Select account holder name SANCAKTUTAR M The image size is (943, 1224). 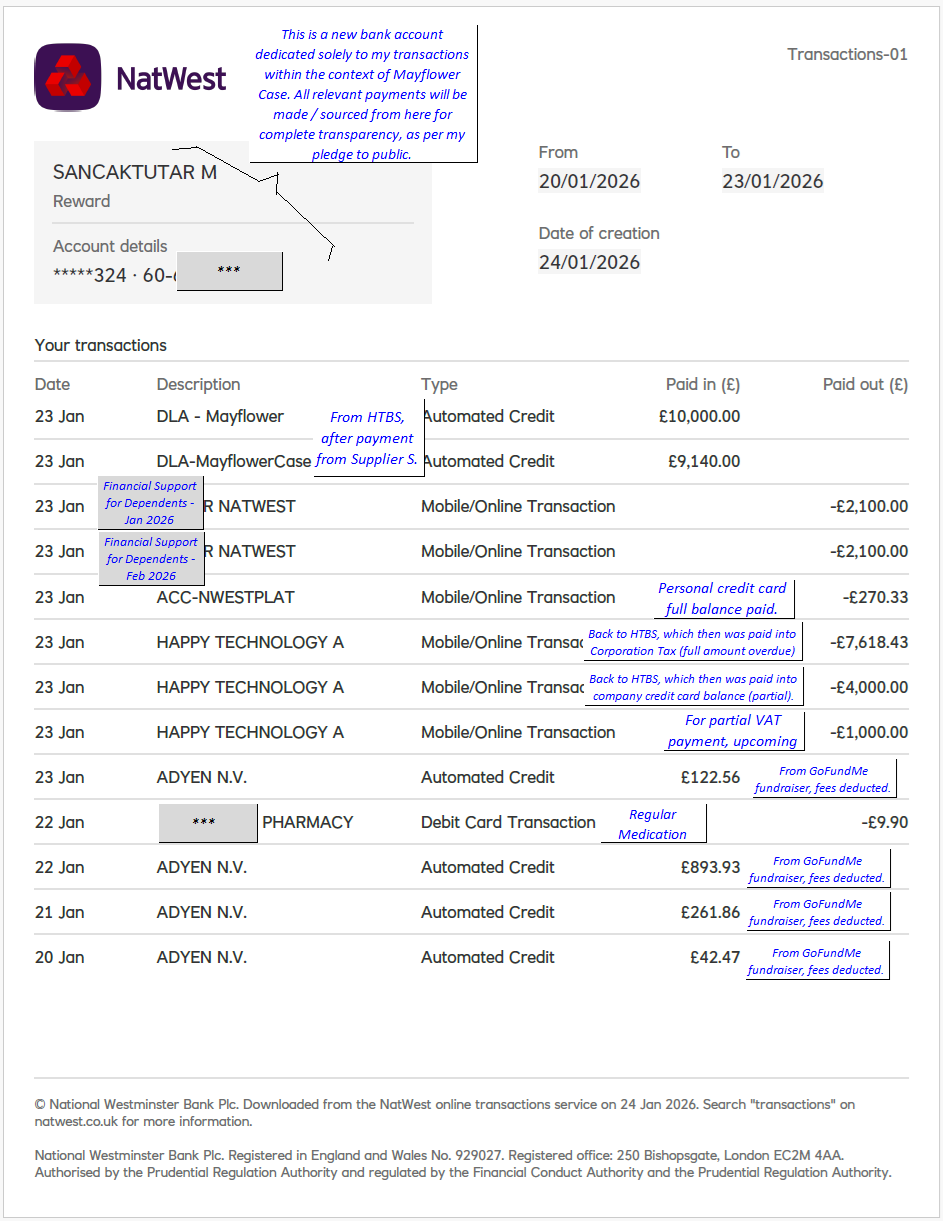coord(135,172)
